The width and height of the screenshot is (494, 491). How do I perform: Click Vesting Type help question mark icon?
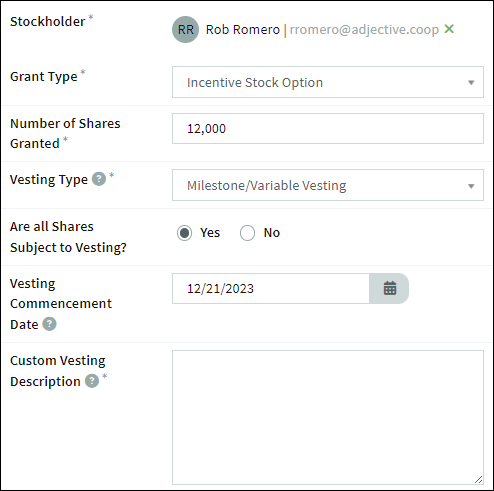coord(99,179)
